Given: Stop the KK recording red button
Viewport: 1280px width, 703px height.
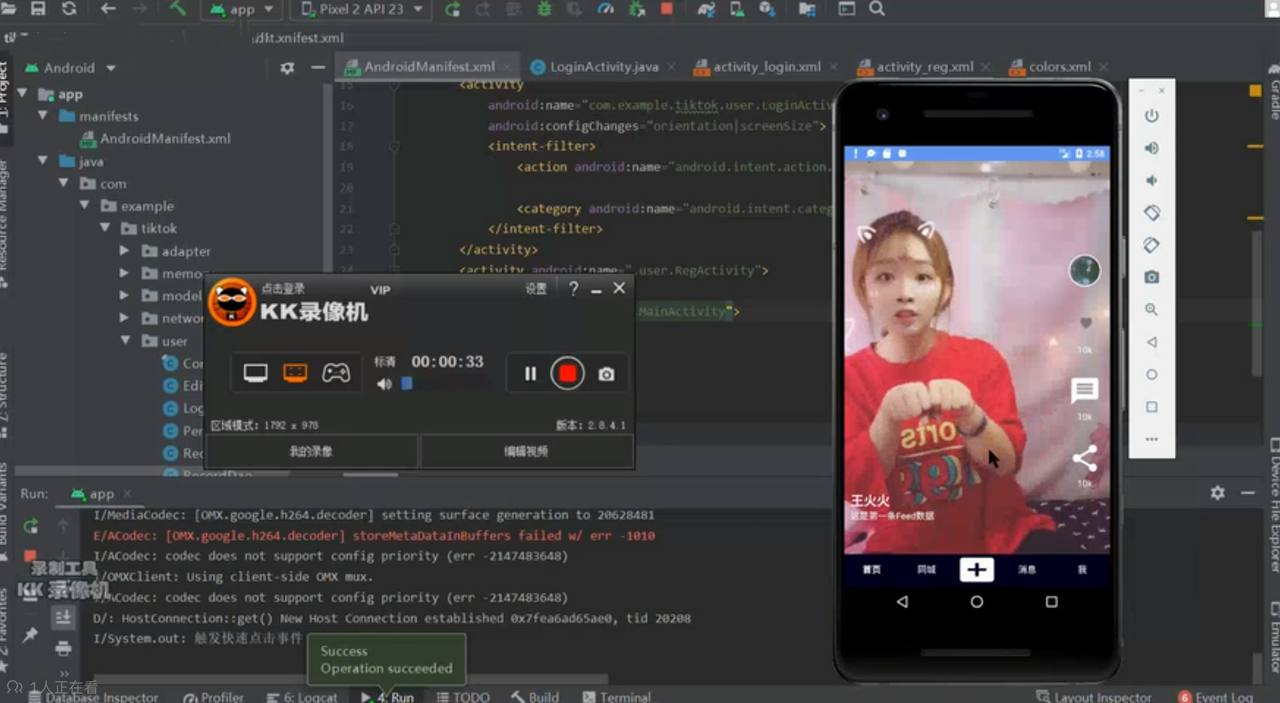Looking at the screenshot, I should click(x=567, y=374).
